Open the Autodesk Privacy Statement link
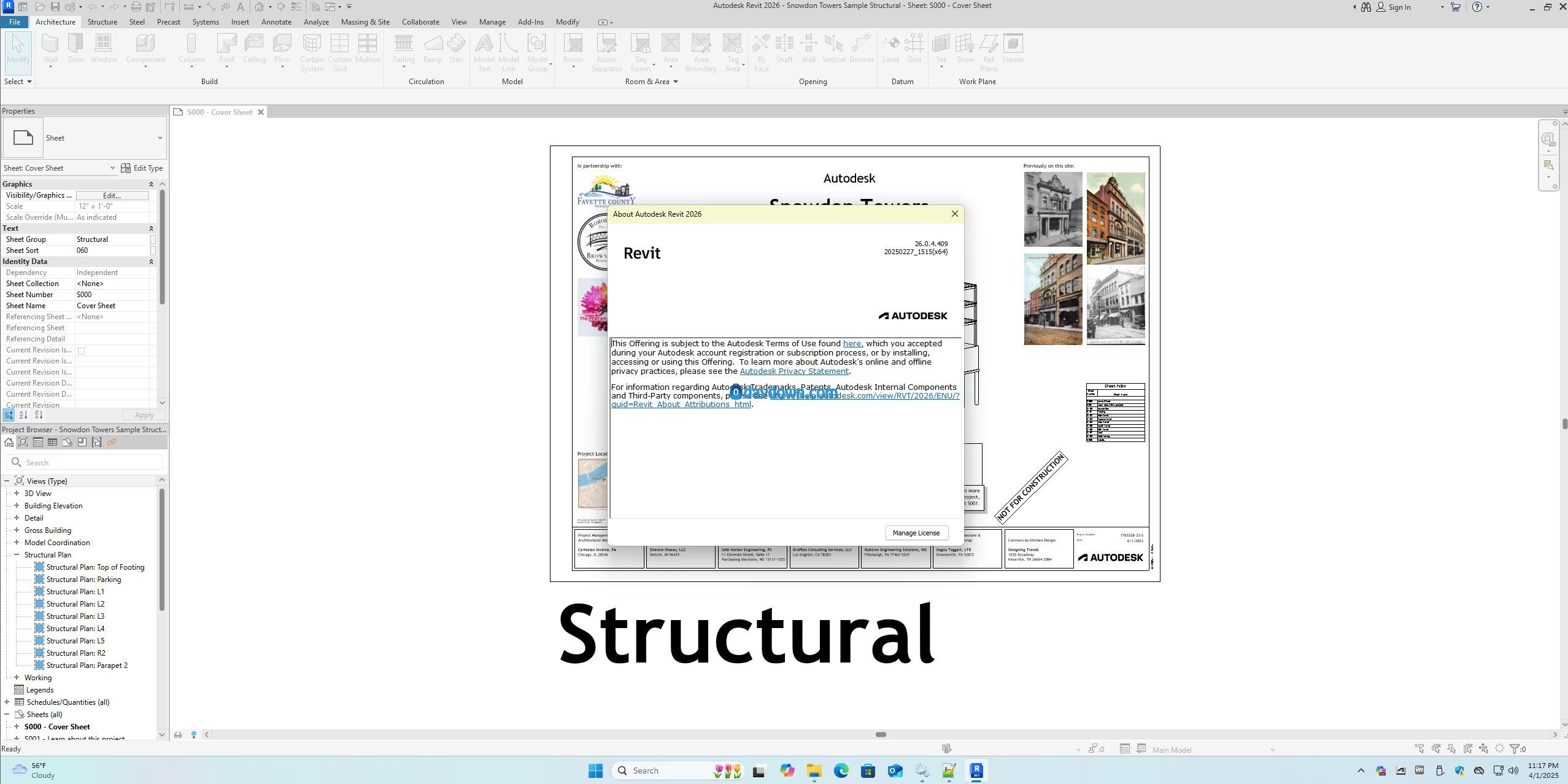Screen dimensions: 1568x784 [794, 371]
